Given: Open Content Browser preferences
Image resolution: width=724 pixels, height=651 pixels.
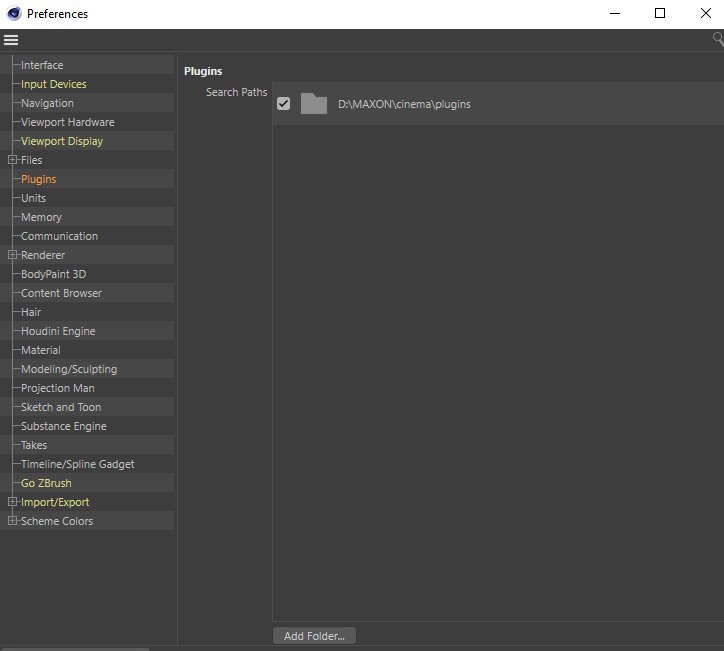Looking at the screenshot, I should pyautogui.click(x=61, y=293).
